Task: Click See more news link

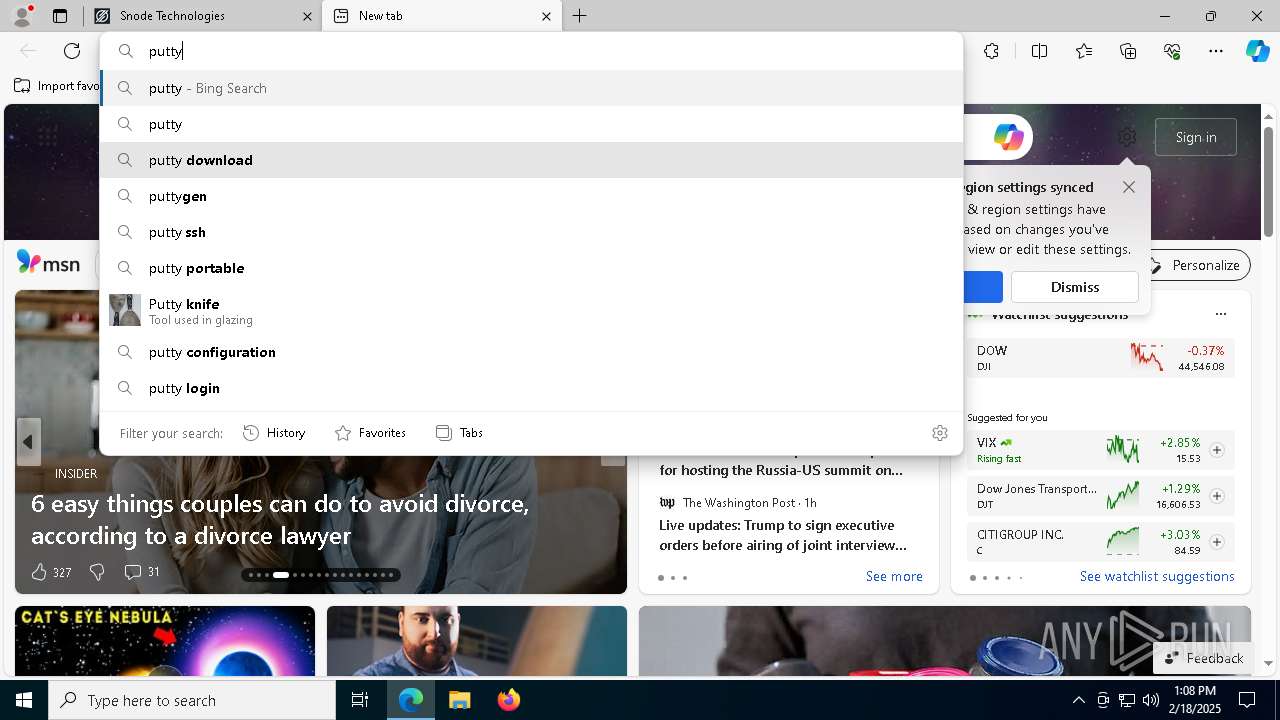Action: pyautogui.click(x=894, y=576)
